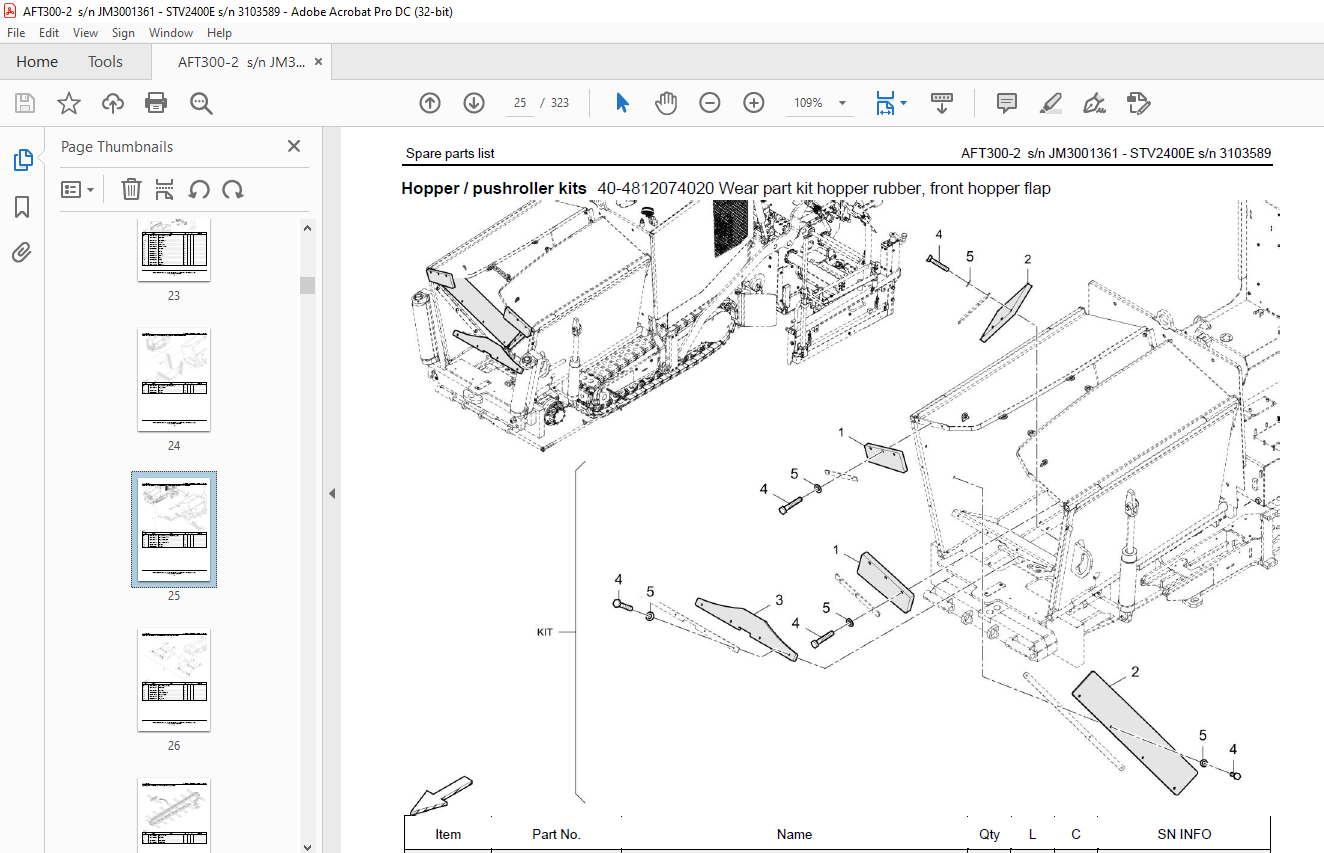Zoom in with the plus button
The width and height of the screenshot is (1324, 853).
[x=754, y=103]
